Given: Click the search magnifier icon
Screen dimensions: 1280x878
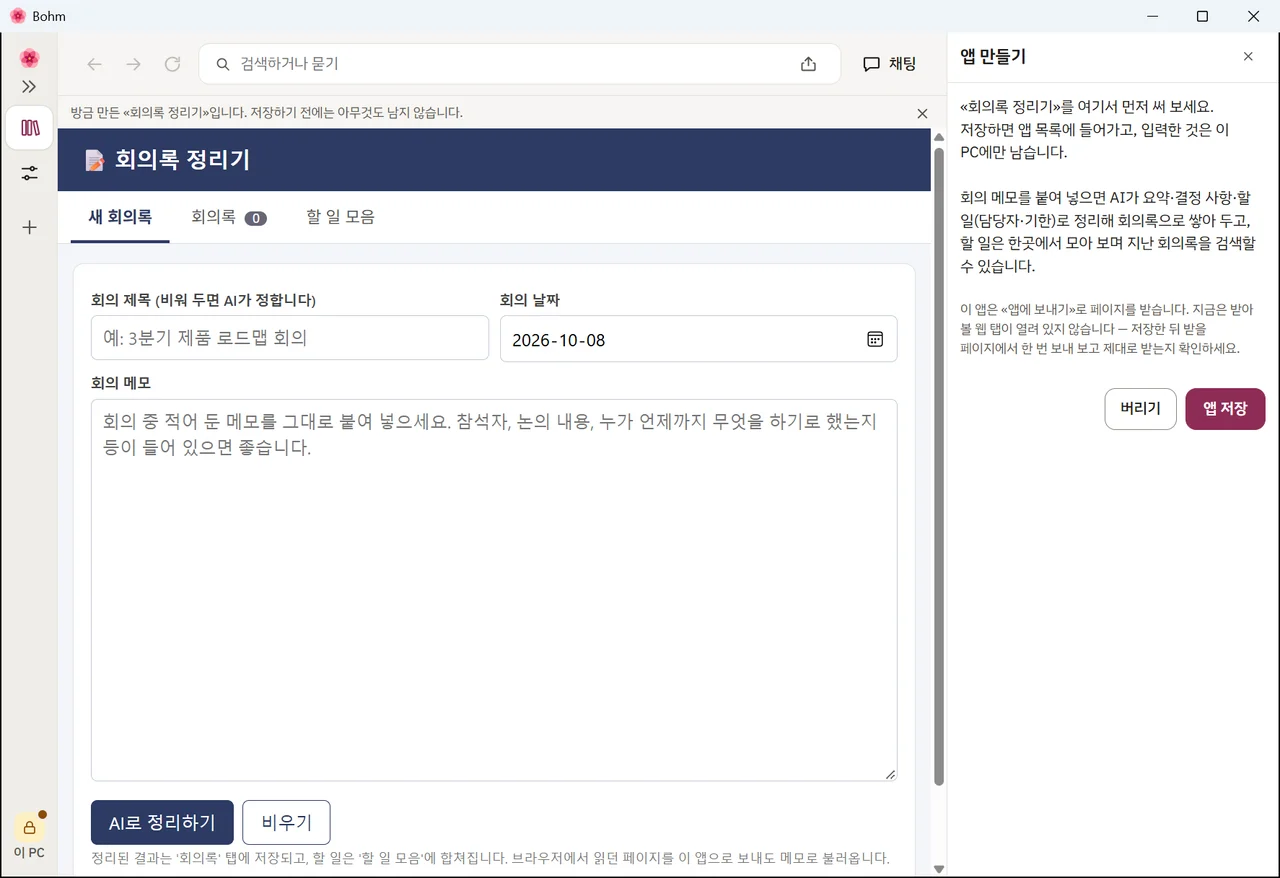Looking at the screenshot, I should pyautogui.click(x=223, y=64).
